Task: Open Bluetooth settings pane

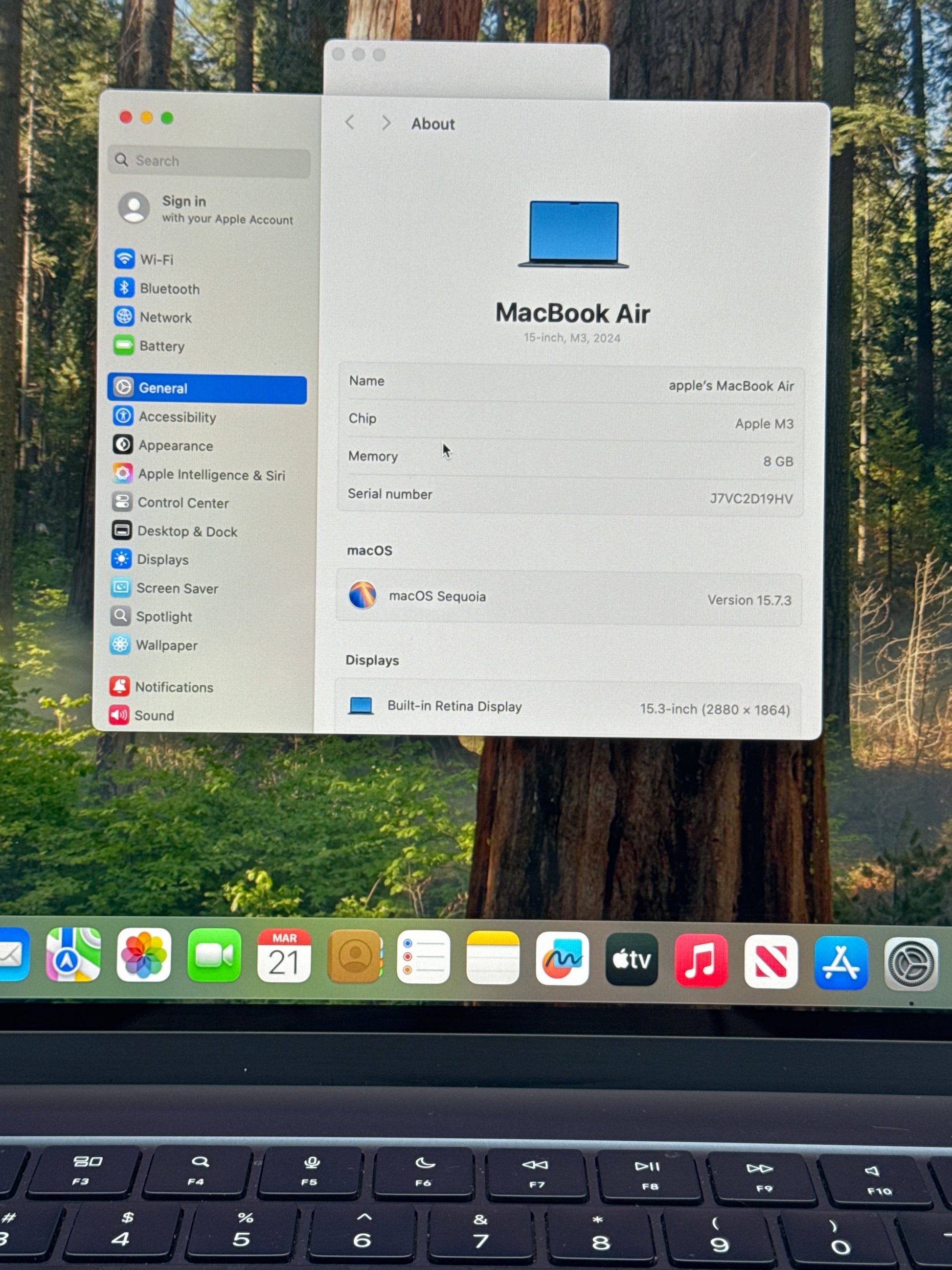Action: pyautogui.click(x=169, y=289)
